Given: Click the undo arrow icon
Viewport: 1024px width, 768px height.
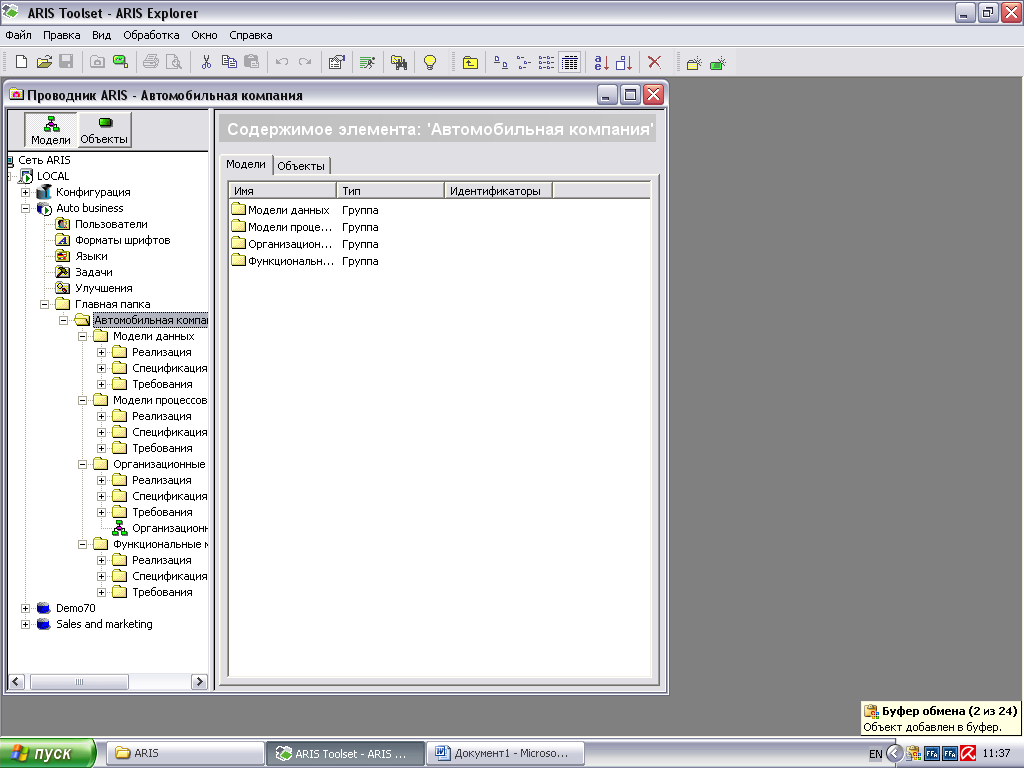Looking at the screenshot, I should pyautogui.click(x=282, y=62).
